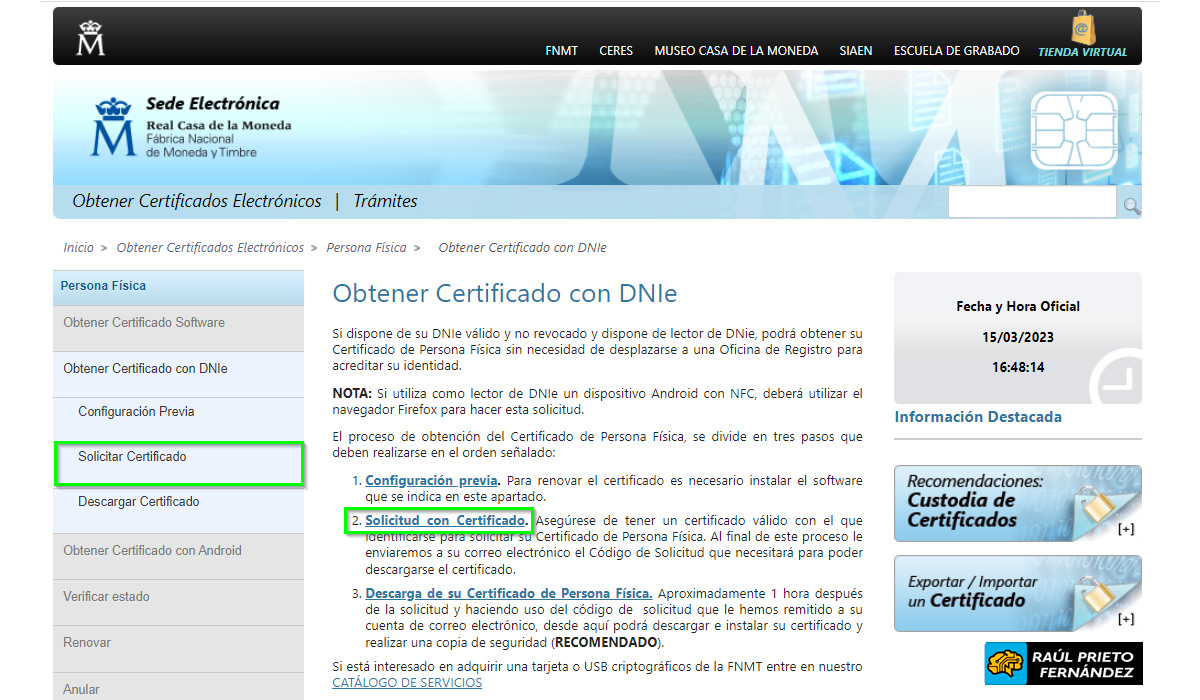Image resolution: width=1200 pixels, height=700 pixels.
Task: Click the Raúl Prieto Fernández logo icon
Action: pyautogui.click(x=1005, y=663)
